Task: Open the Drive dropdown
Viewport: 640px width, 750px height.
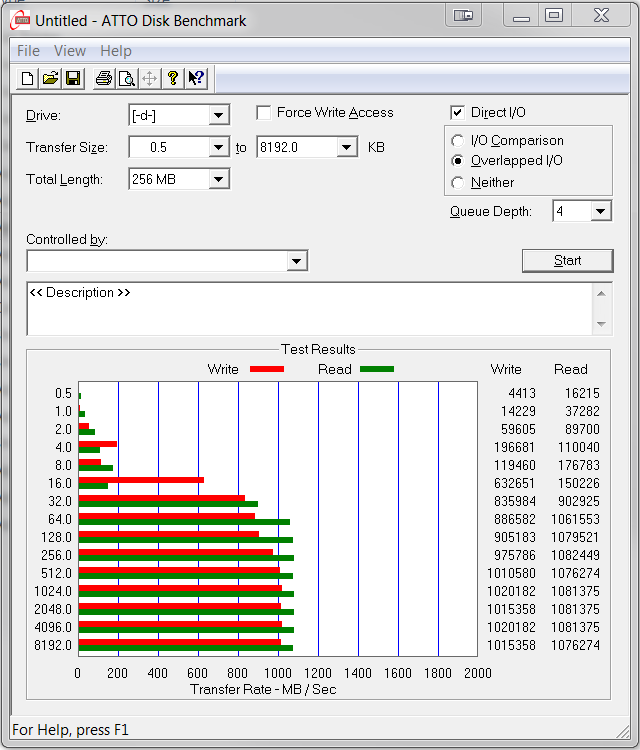Action: [219, 116]
